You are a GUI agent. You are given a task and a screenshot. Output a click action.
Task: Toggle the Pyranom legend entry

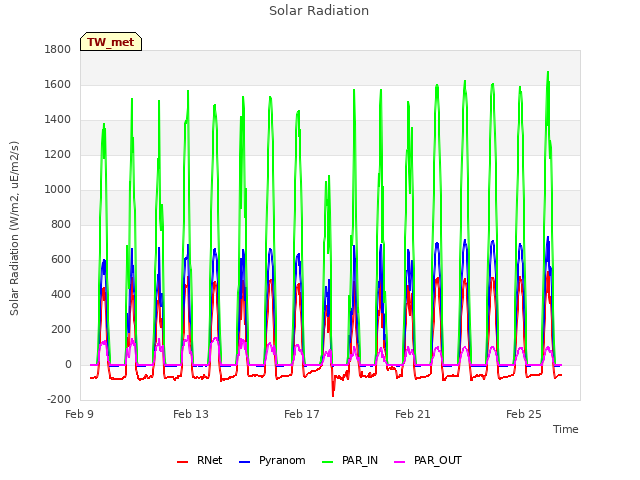[272, 460]
